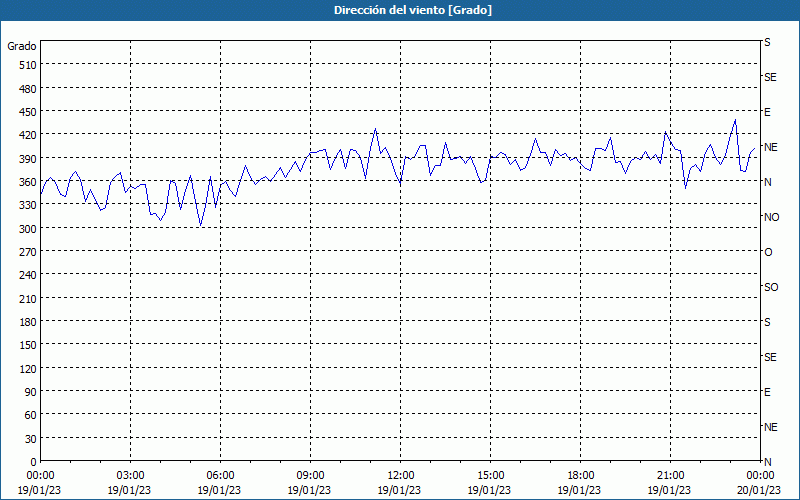Select the 12:00 time label
800x500 pixels.
[x=400, y=476]
